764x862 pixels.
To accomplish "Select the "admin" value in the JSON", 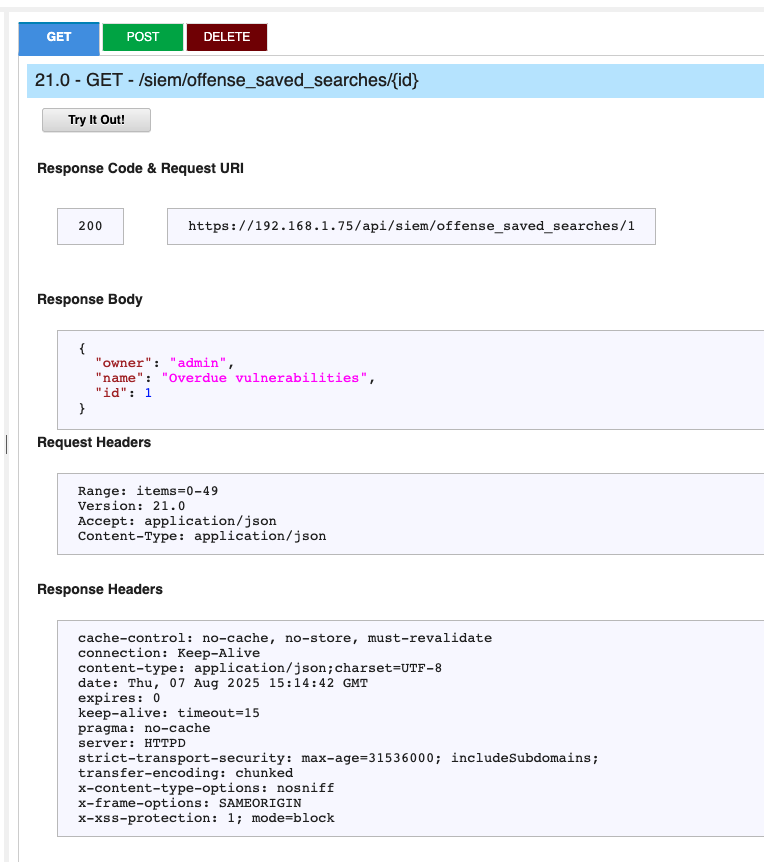I will [x=198, y=363].
